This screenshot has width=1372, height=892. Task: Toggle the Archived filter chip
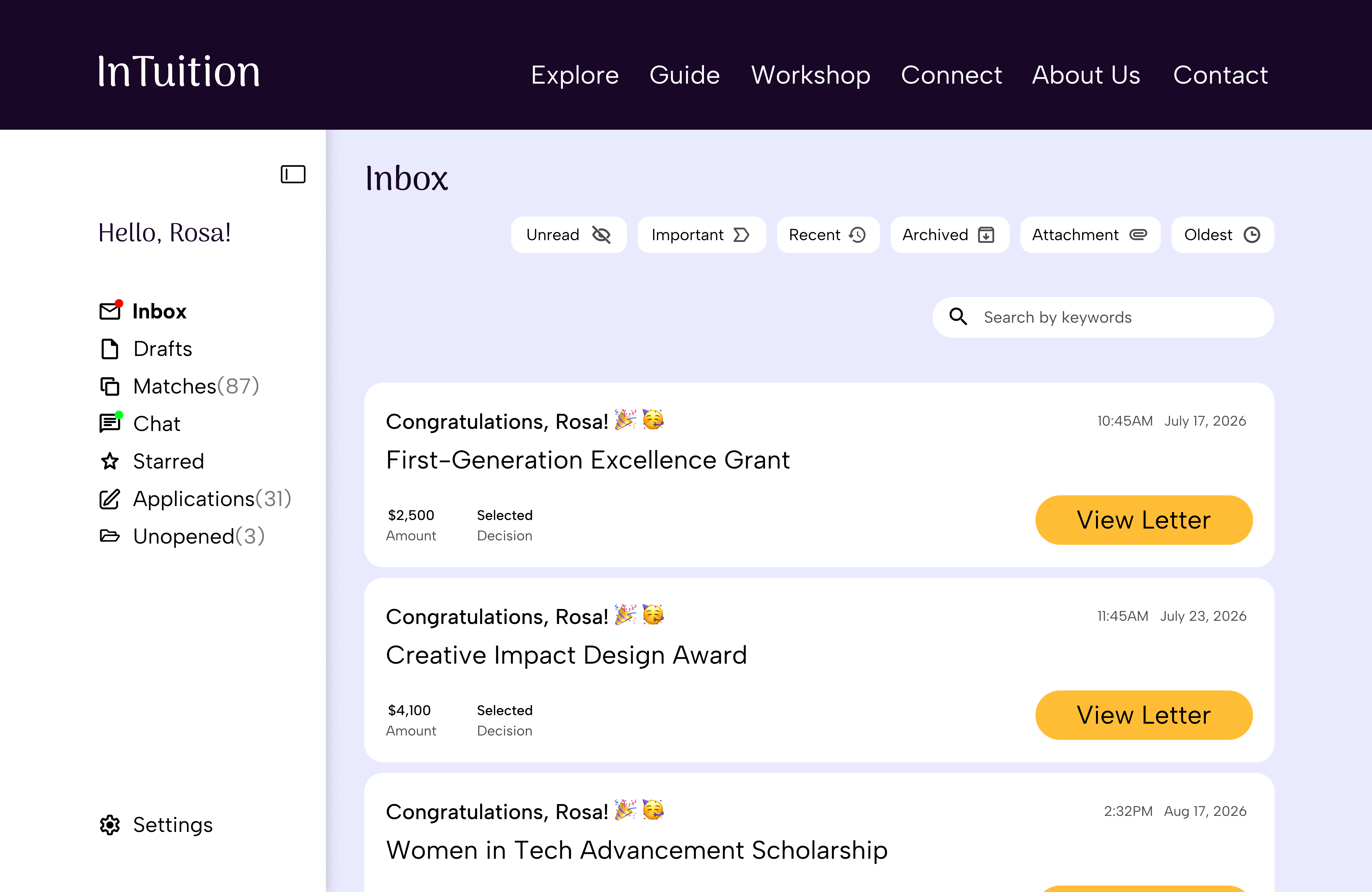(949, 235)
